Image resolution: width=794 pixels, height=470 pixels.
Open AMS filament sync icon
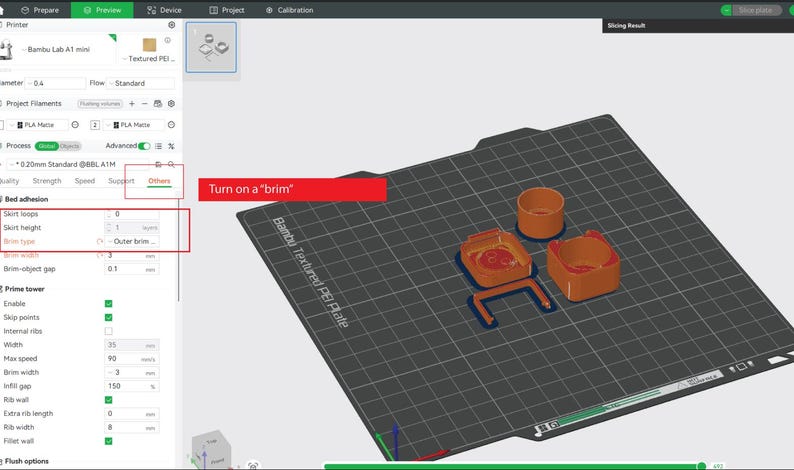point(157,103)
